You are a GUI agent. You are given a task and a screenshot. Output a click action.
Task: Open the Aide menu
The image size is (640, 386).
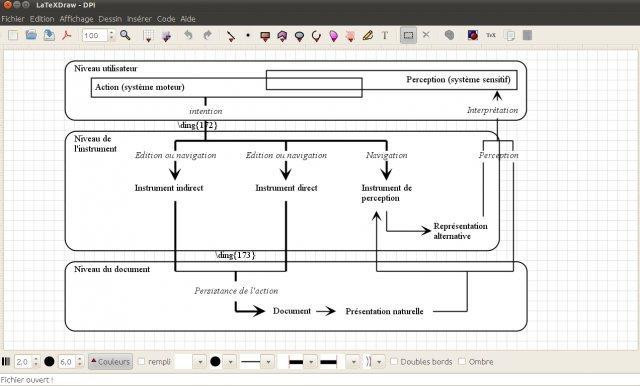[188, 19]
